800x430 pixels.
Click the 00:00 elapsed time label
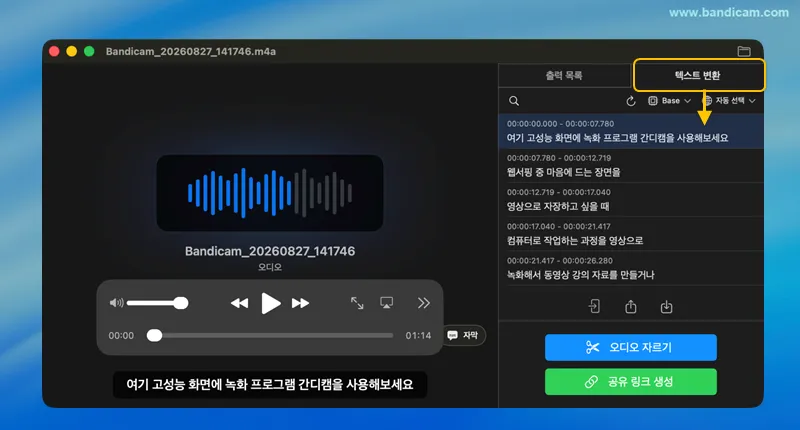point(121,336)
